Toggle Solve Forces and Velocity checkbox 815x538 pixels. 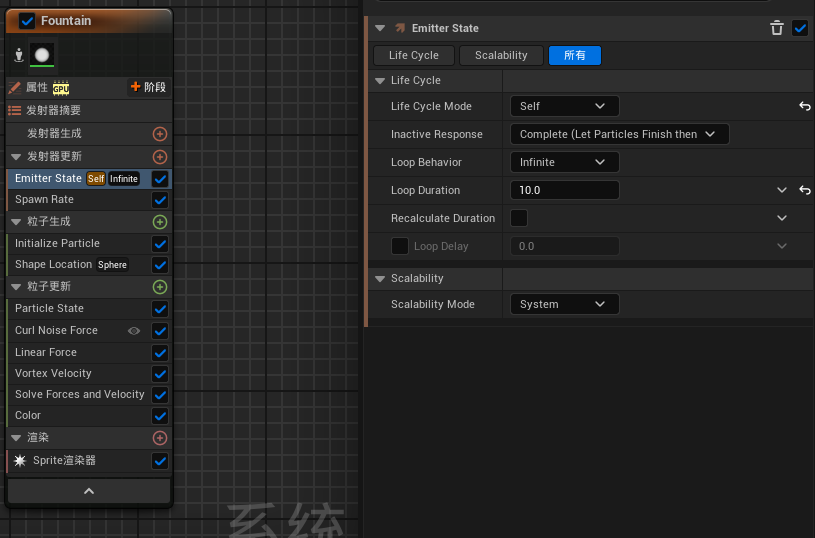tap(160, 395)
